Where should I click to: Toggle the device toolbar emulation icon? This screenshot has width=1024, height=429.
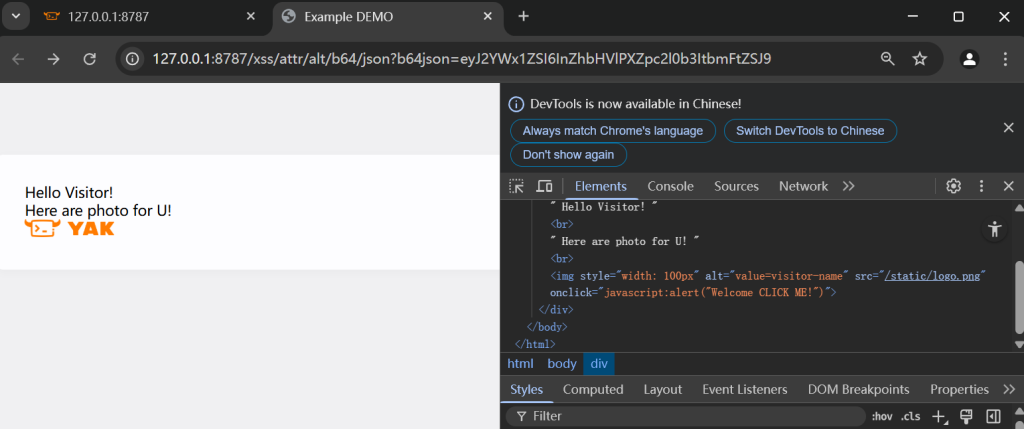coord(544,186)
